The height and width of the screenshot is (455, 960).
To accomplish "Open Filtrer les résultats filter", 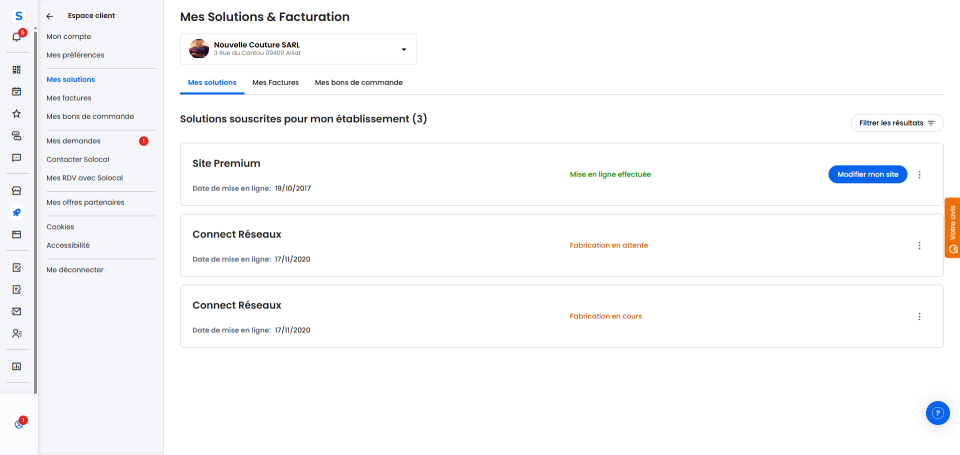I will pos(896,123).
